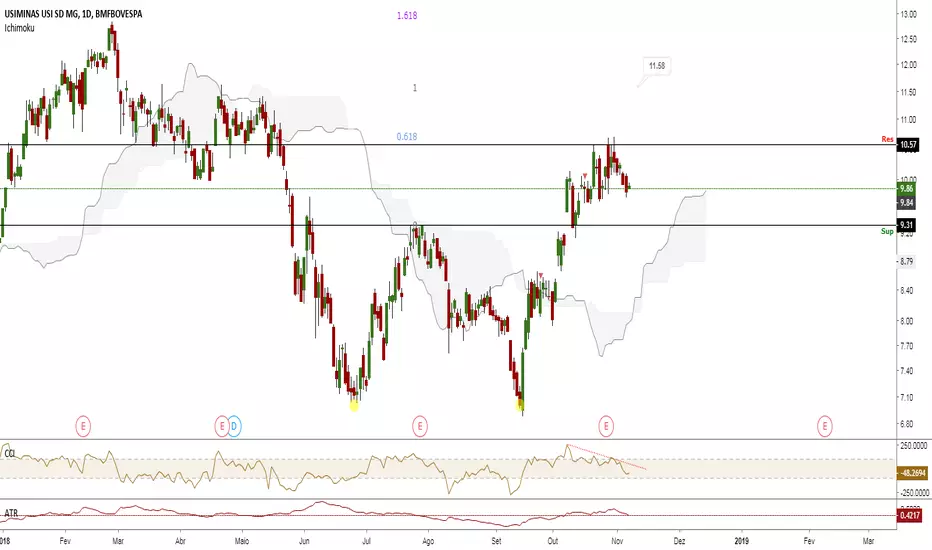The height and width of the screenshot is (550, 932).
Task: Click the 2019 label on time axis
Action: 741,541
